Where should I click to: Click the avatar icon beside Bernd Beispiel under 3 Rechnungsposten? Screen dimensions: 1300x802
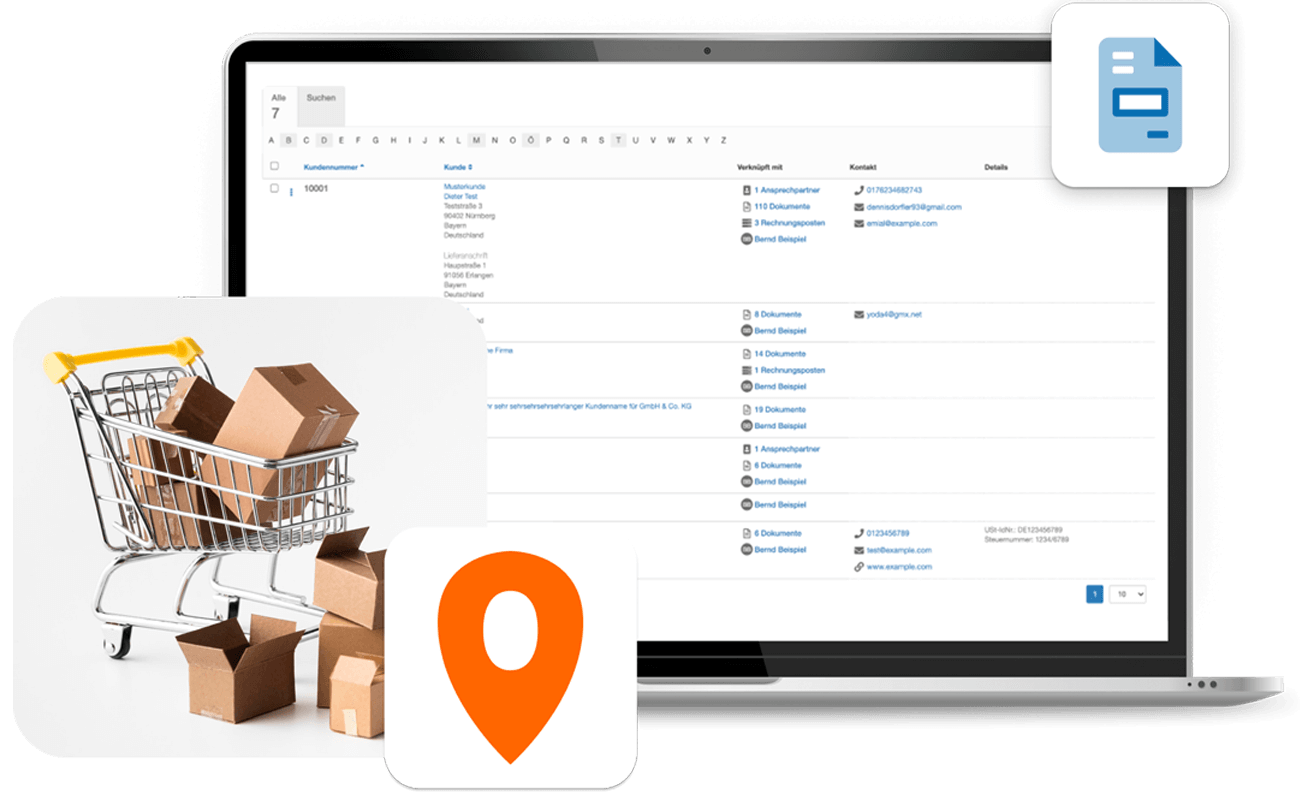pos(746,240)
